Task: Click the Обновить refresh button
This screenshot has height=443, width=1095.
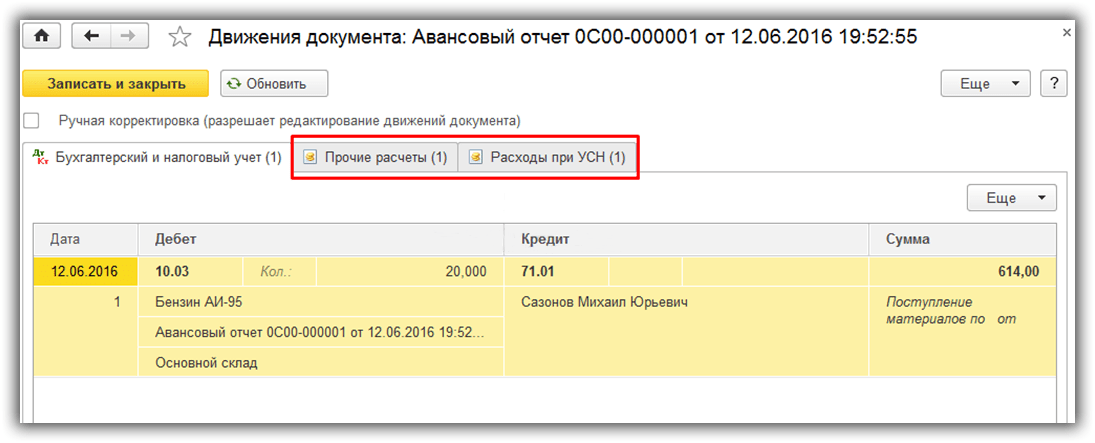Action: click(274, 84)
